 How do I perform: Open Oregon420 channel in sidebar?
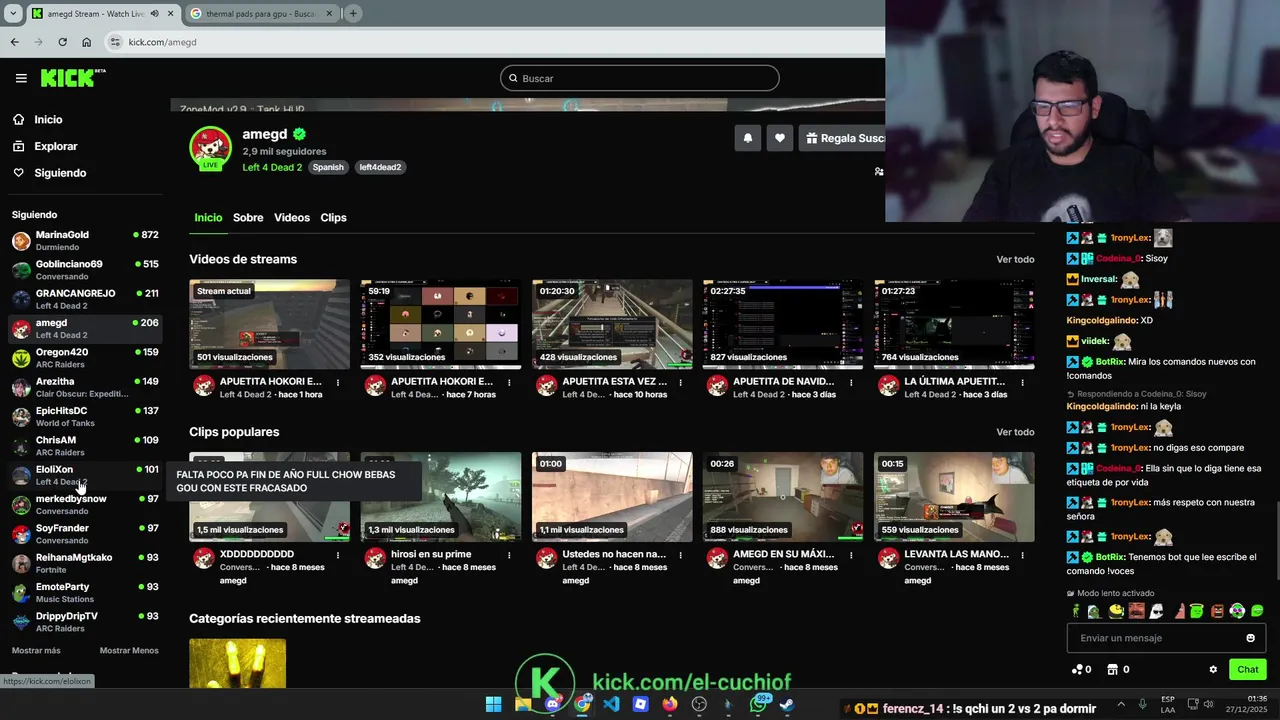[x=85, y=358]
